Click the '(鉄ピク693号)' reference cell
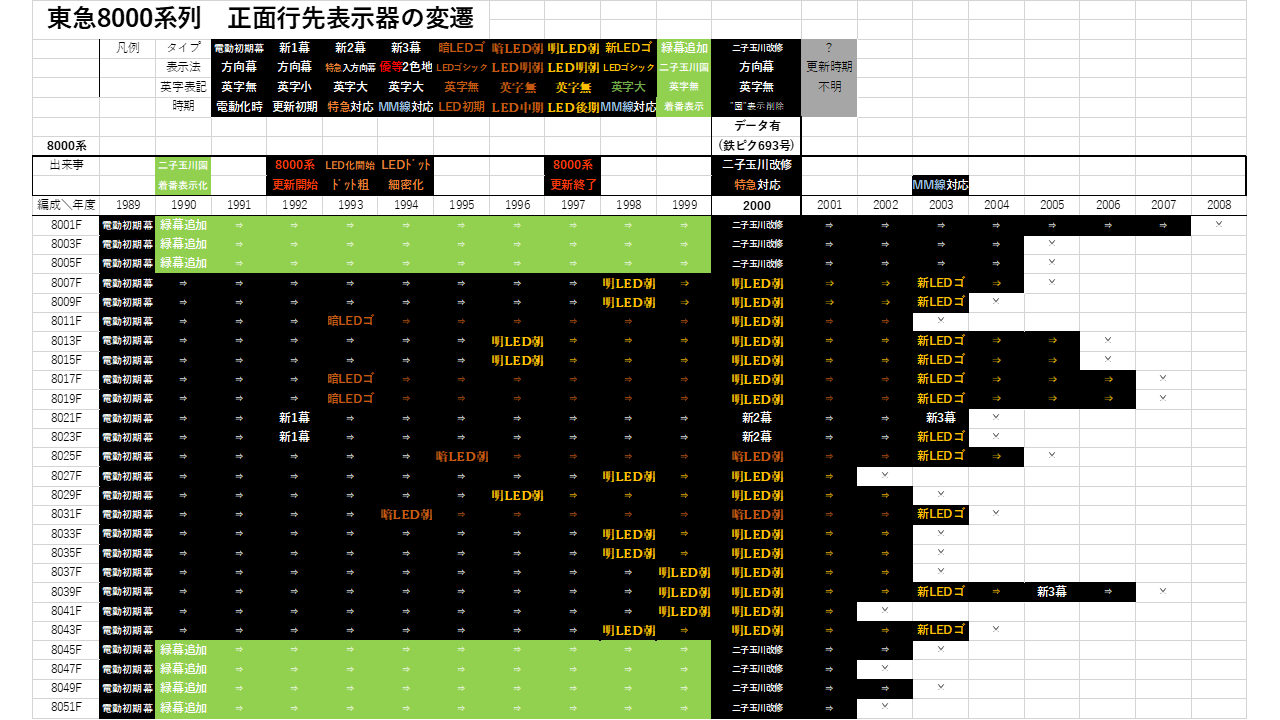This screenshot has width=1280, height=720. [x=756, y=145]
